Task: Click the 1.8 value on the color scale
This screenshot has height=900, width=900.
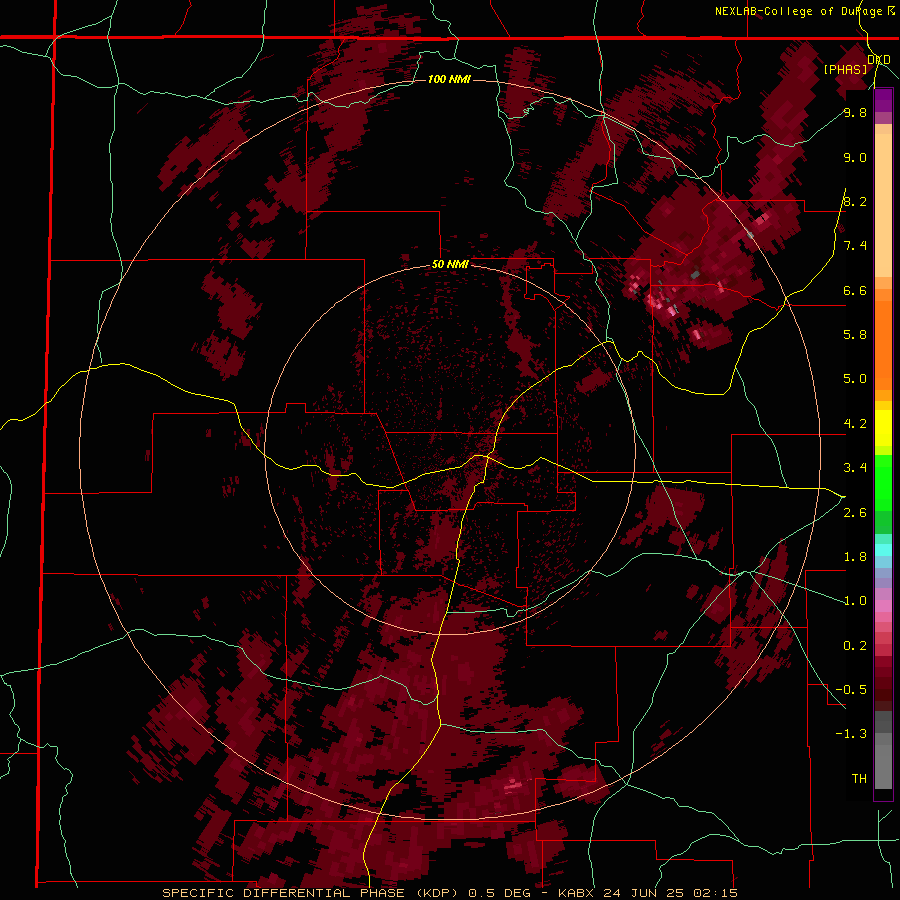Action: (855, 557)
